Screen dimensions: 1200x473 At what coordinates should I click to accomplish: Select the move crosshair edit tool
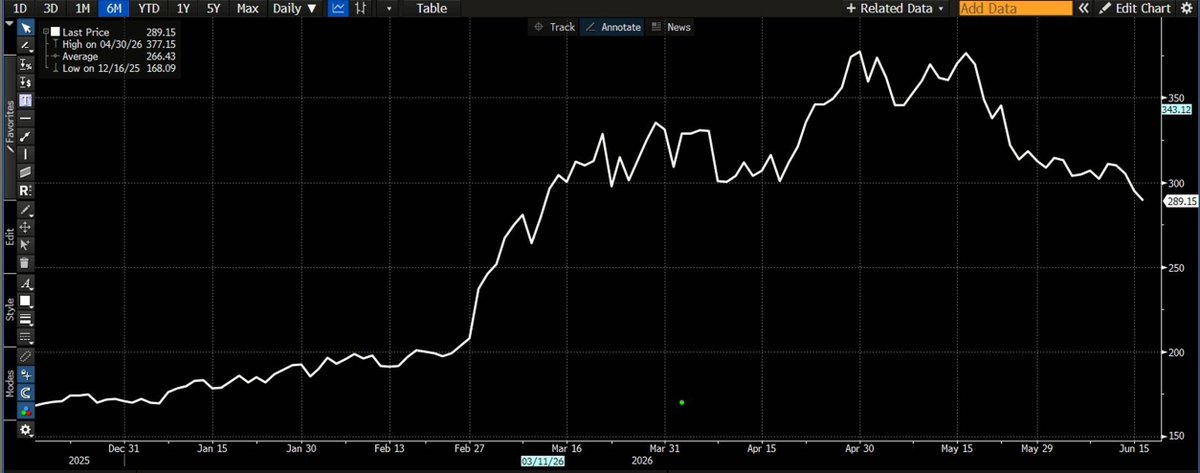click(x=26, y=227)
